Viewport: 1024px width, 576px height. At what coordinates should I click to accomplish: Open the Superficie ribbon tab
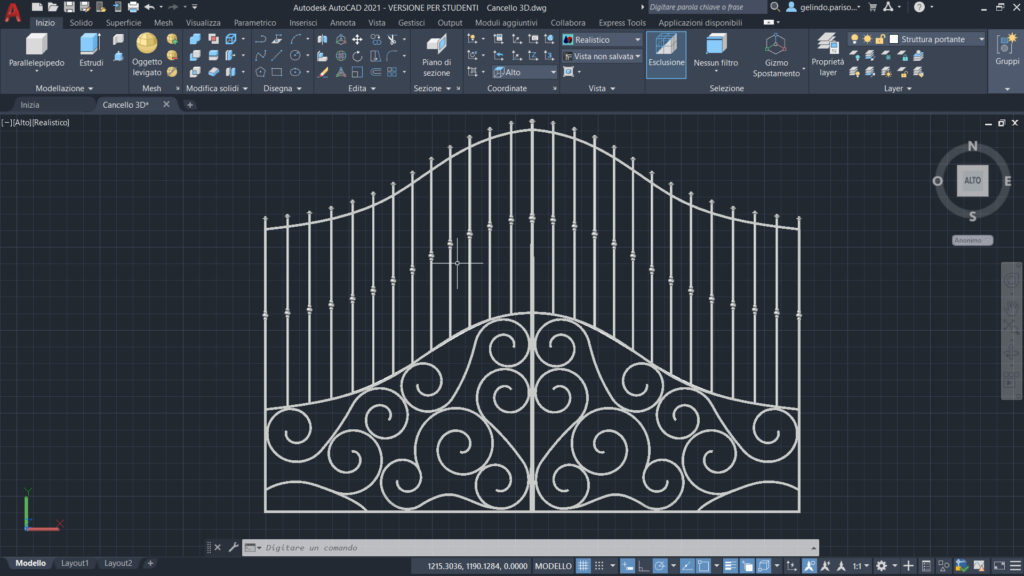pyautogui.click(x=123, y=22)
